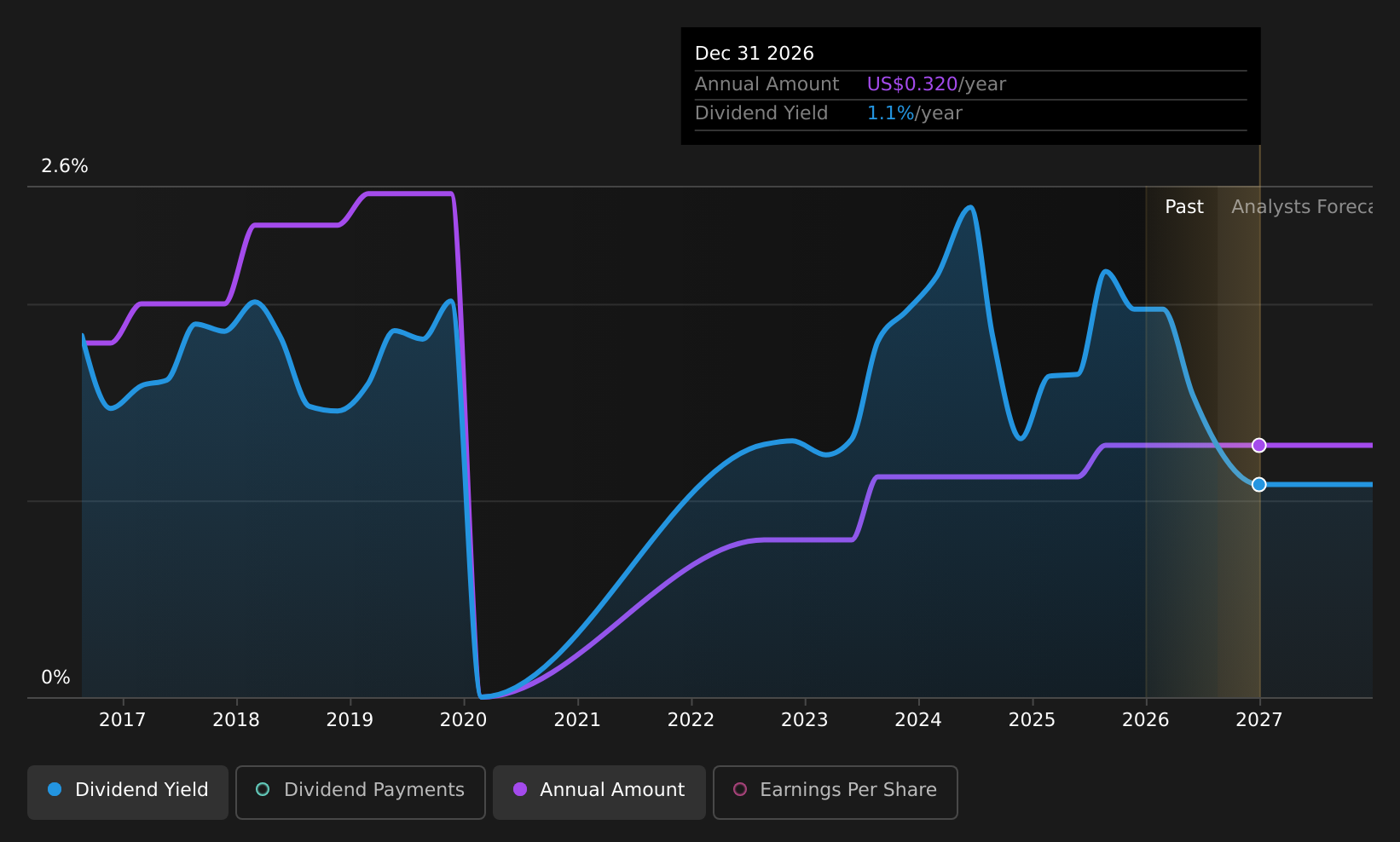The width and height of the screenshot is (1400, 842).
Task: Select the blue Dividend Yield data point
Action: tap(1258, 484)
